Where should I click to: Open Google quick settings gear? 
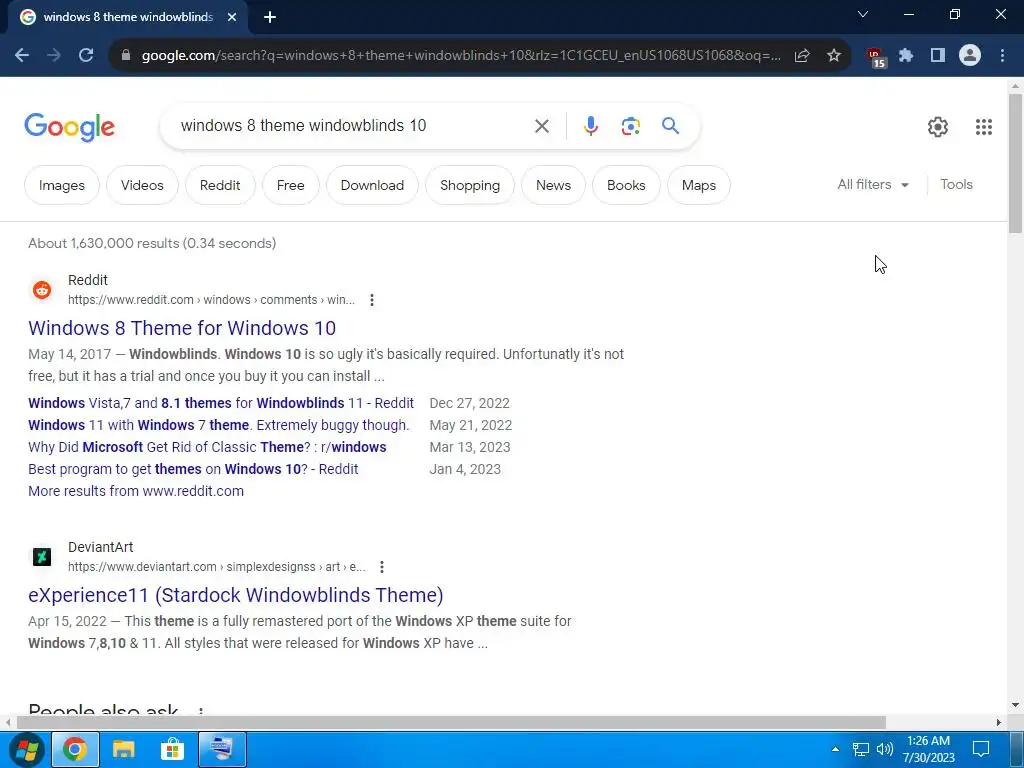point(938,127)
